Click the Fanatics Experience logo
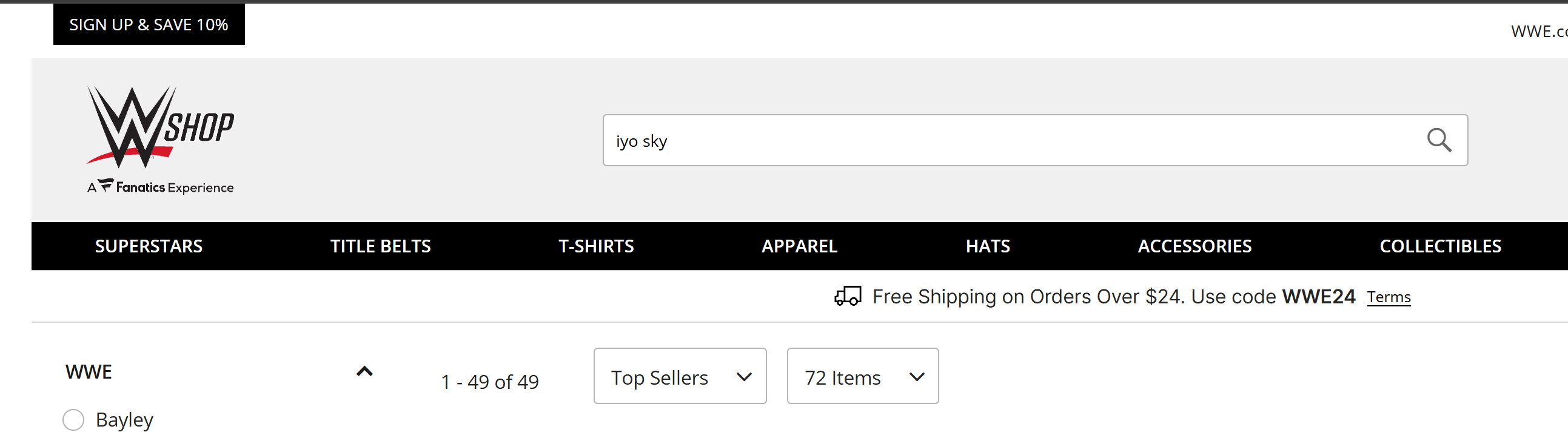Viewport: 1568px width, 432px height. point(160,186)
